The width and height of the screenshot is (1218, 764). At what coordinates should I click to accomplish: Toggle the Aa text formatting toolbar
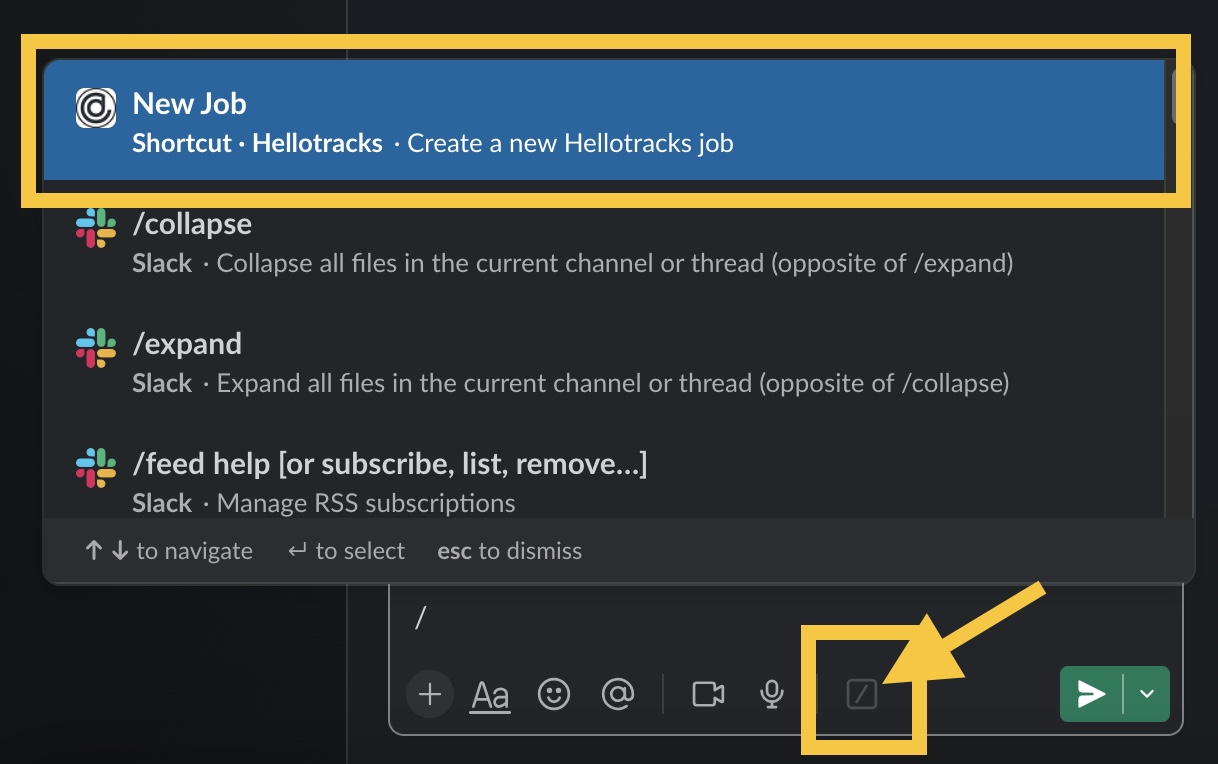point(490,694)
